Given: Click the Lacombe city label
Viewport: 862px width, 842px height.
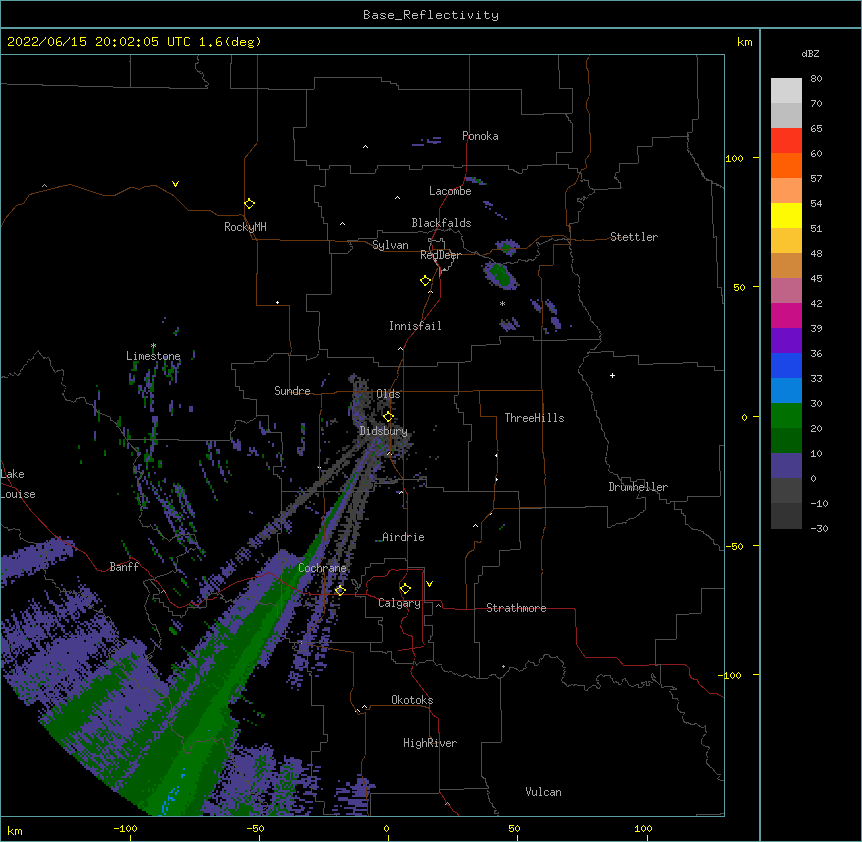Looking at the screenshot, I should pos(450,191).
